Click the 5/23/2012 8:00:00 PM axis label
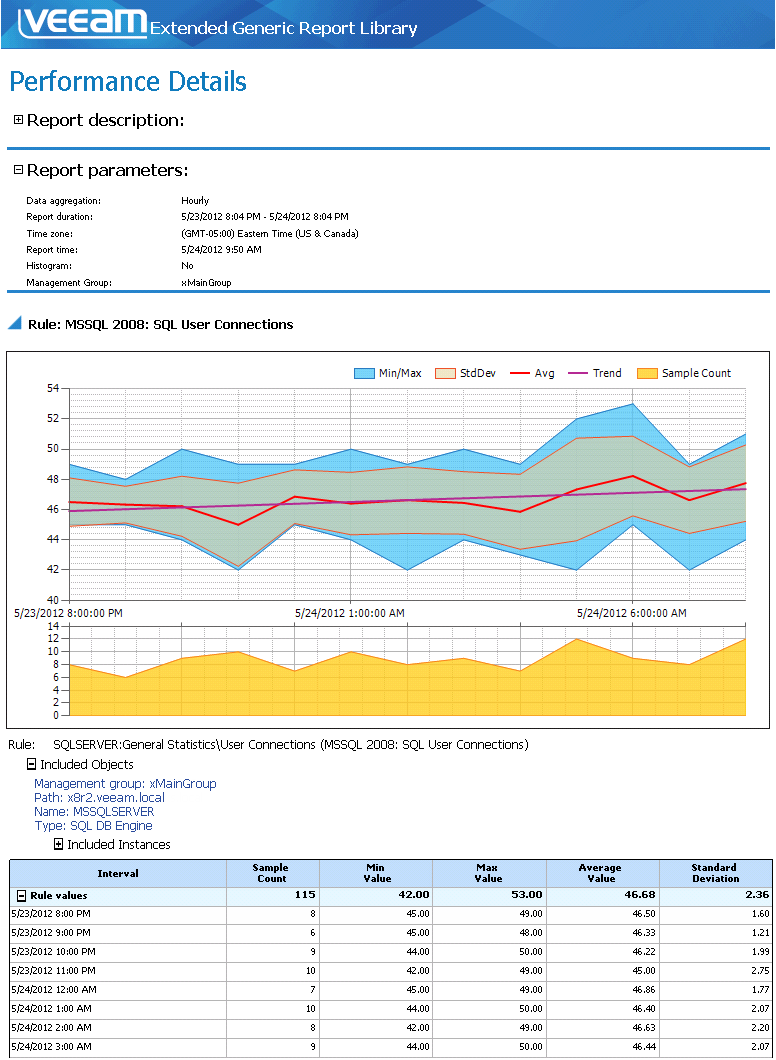The width and height of the screenshot is (776, 1060). [x=68, y=613]
